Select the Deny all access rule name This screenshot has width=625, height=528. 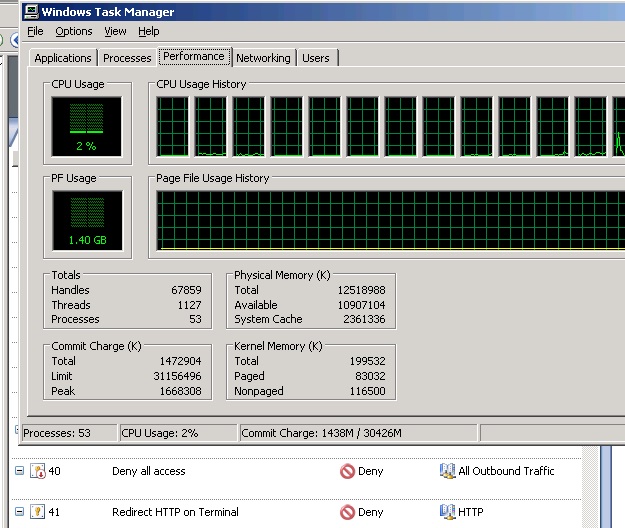pyautogui.click(x=149, y=471)
